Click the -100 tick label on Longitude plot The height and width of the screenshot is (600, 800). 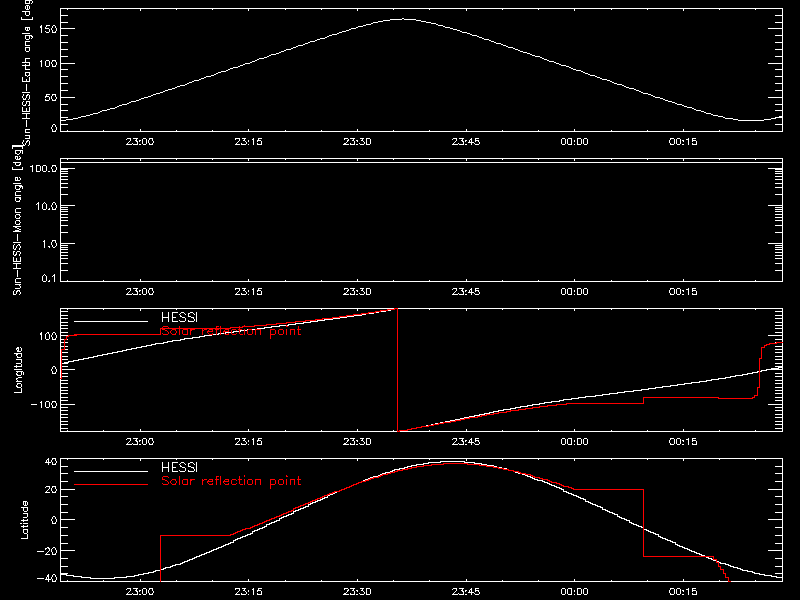[x=44, y=404]
